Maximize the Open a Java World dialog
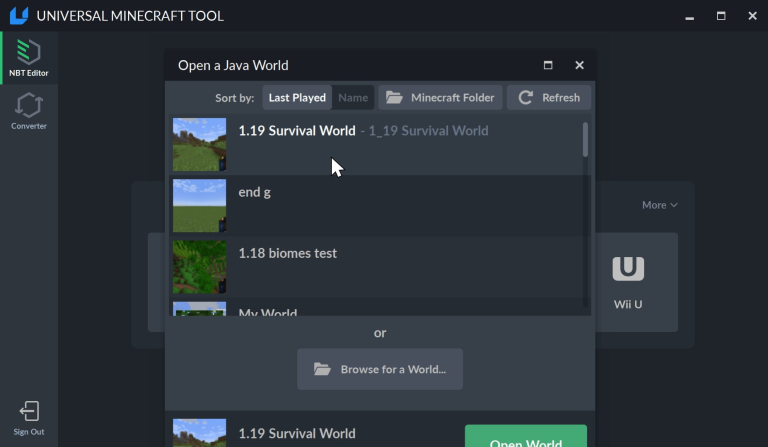 (548, 65)
